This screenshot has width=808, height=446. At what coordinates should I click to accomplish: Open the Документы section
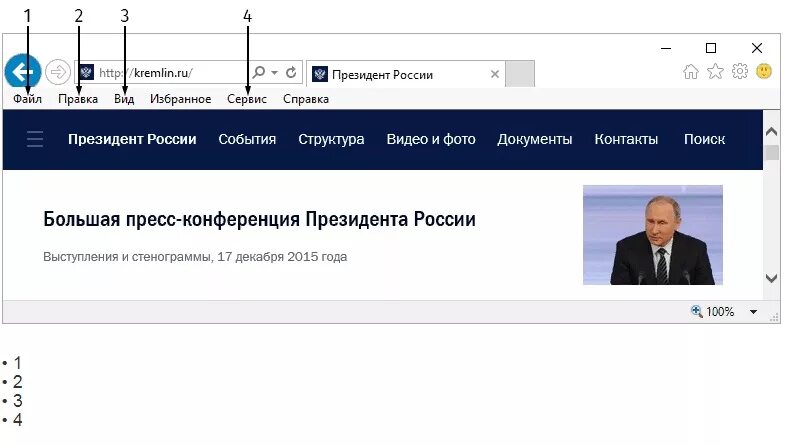(534, 139)
